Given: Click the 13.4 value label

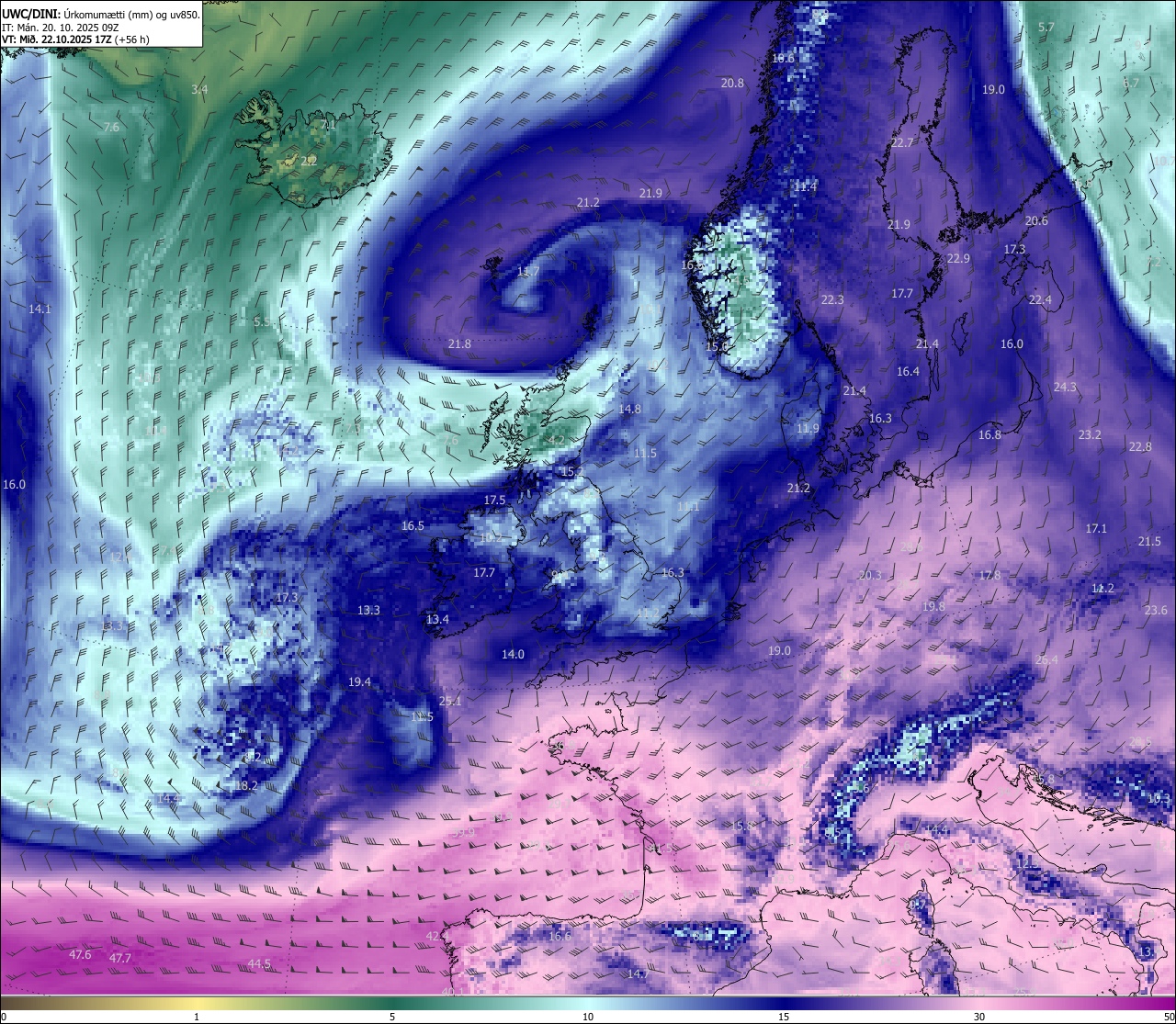Looking at the screenshot, I should tap(437, 620).
